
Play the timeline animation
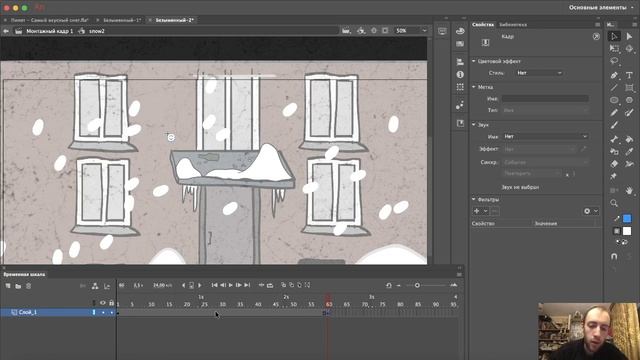coord(230,285)
